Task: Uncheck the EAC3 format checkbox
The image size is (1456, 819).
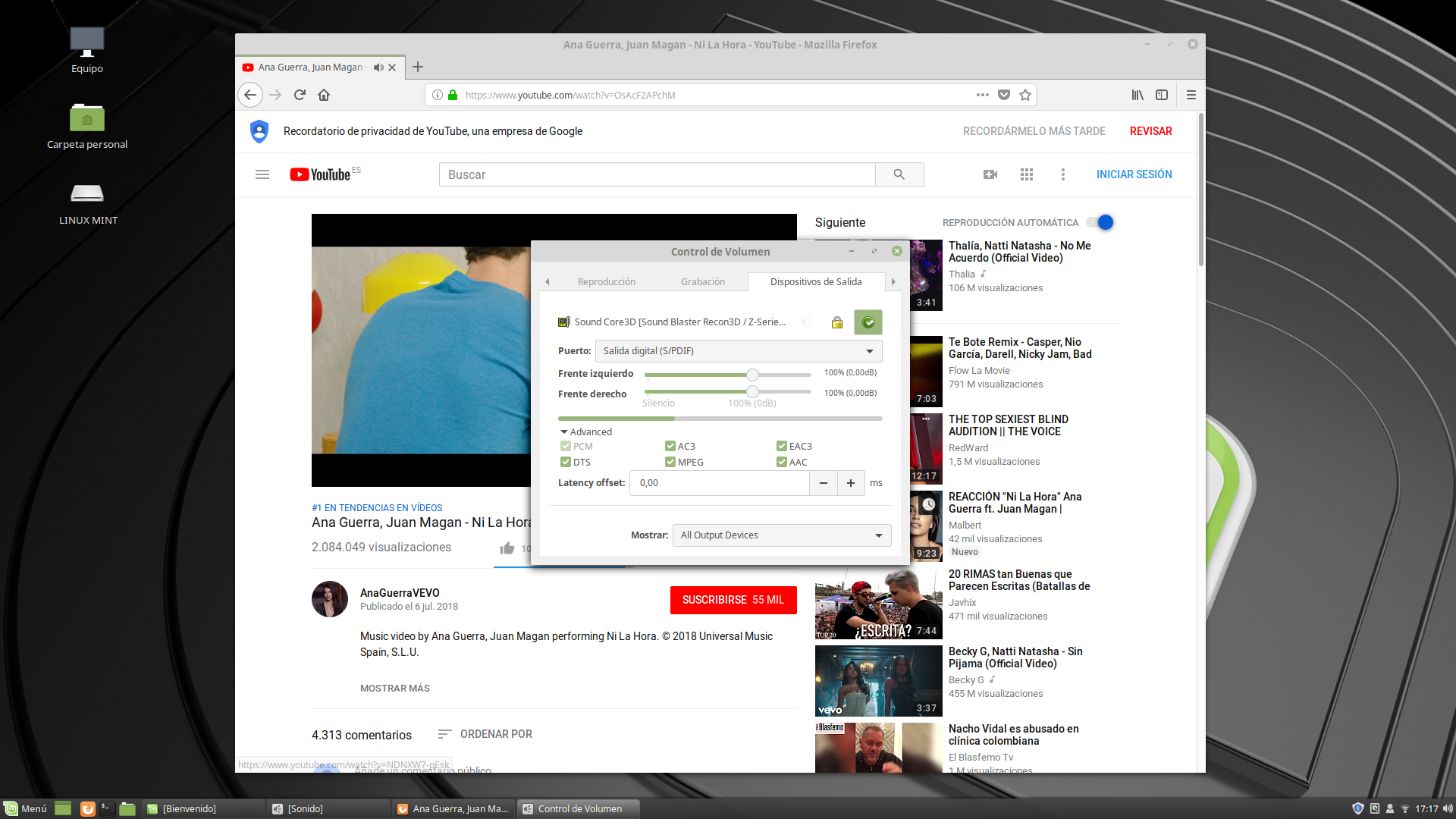Action: point(782,446)
